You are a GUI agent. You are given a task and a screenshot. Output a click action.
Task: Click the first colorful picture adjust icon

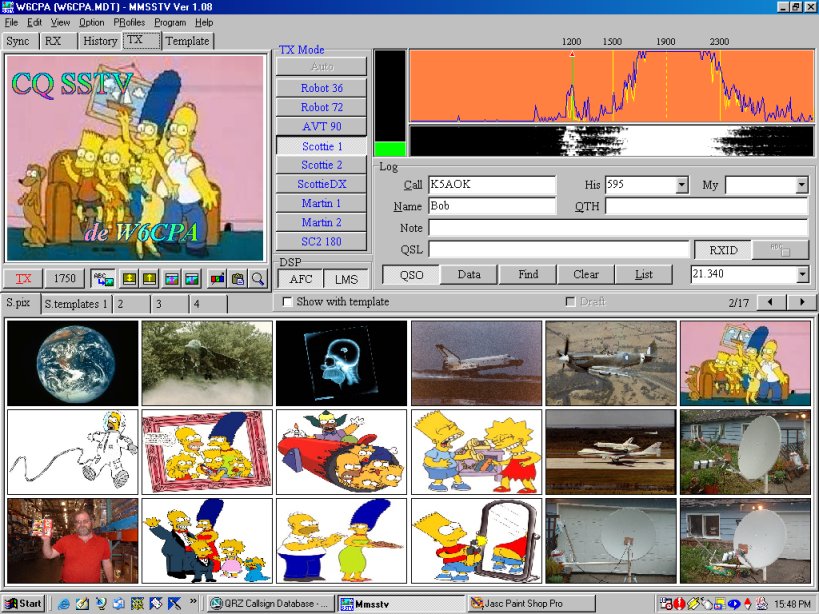point(172,279)
